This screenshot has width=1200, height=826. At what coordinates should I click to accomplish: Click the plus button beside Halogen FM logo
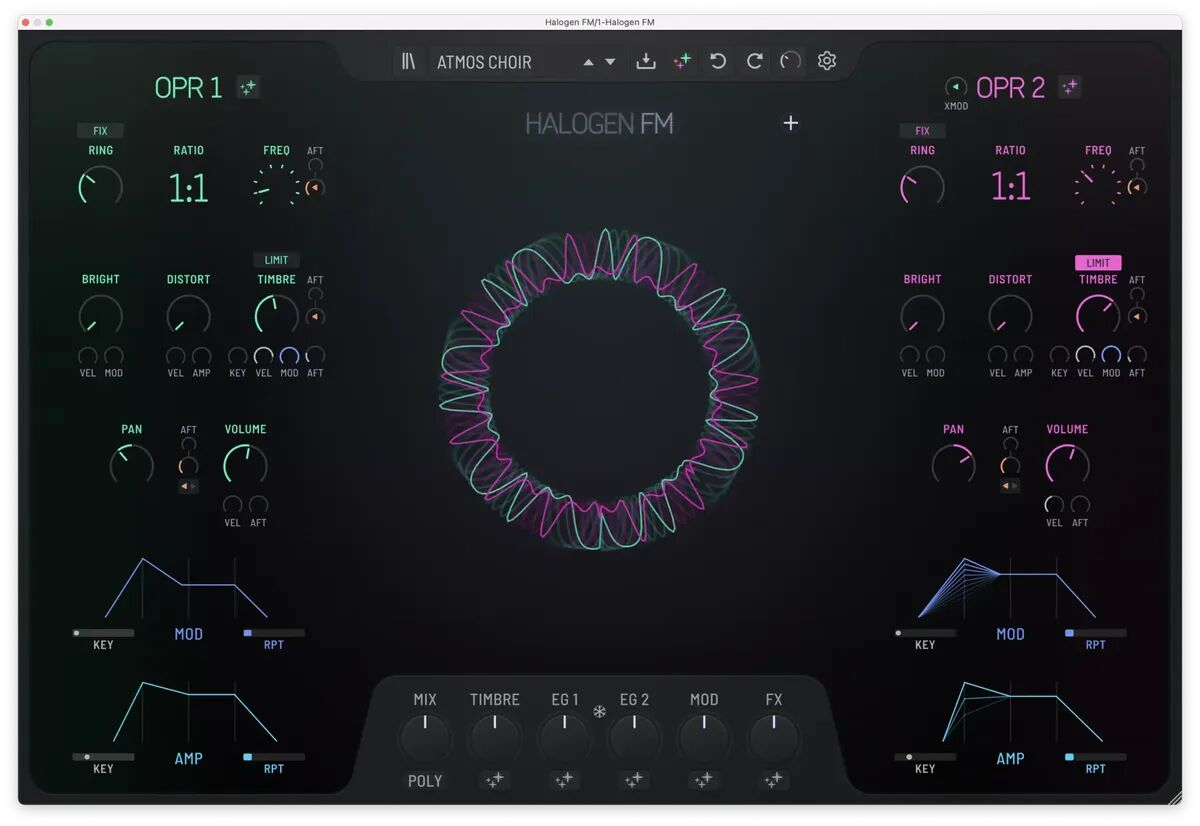(791, 123)
